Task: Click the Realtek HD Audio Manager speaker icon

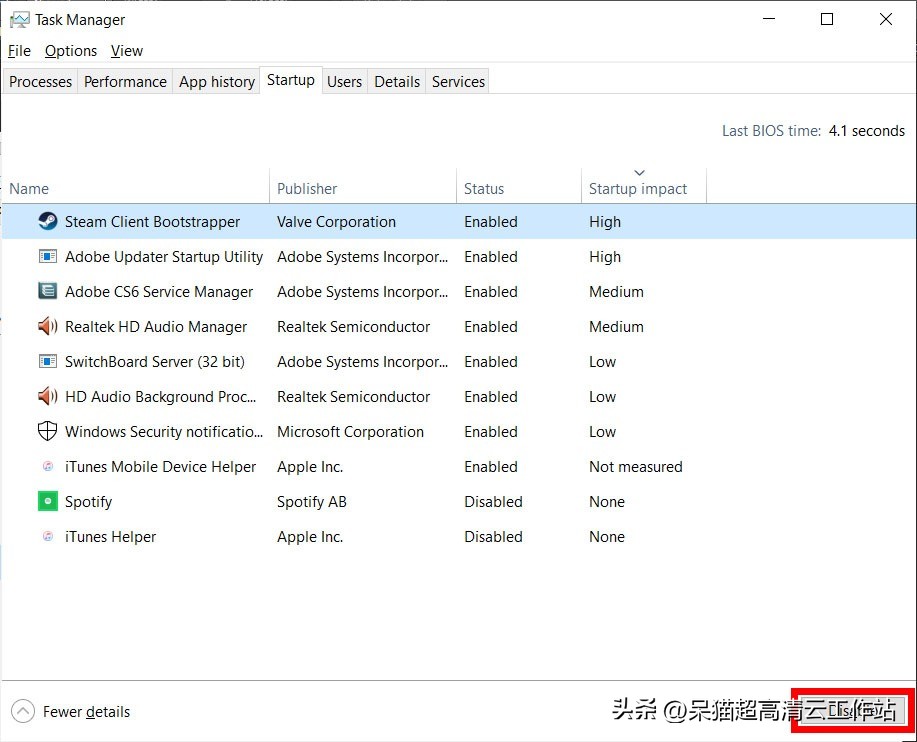Action: coord(47,327)
